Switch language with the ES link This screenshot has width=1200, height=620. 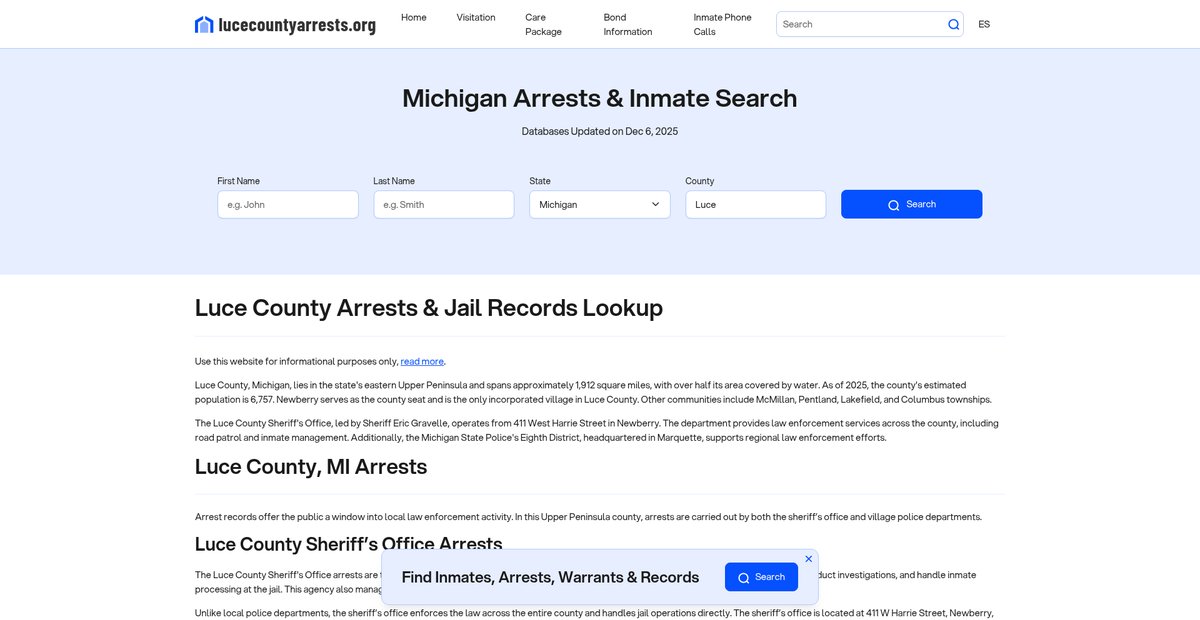[984, 24]
